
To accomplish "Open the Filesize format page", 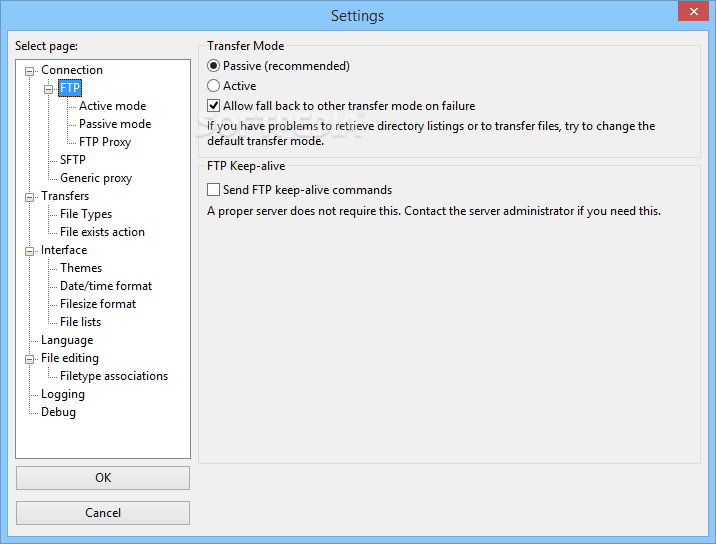I will 98,304.
